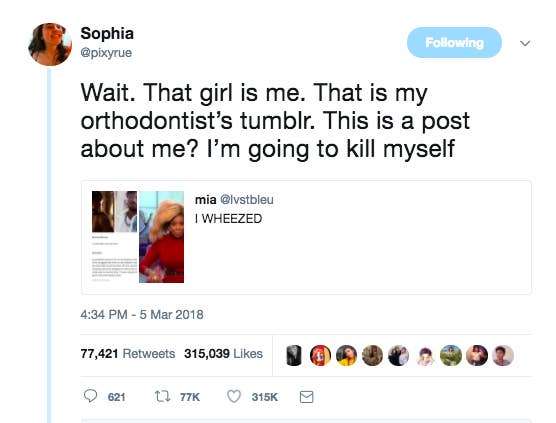Screen dimensions: 556x423
Task: Open last liker avatar on right
Action: pyautogui.click(x=503, y=355)
